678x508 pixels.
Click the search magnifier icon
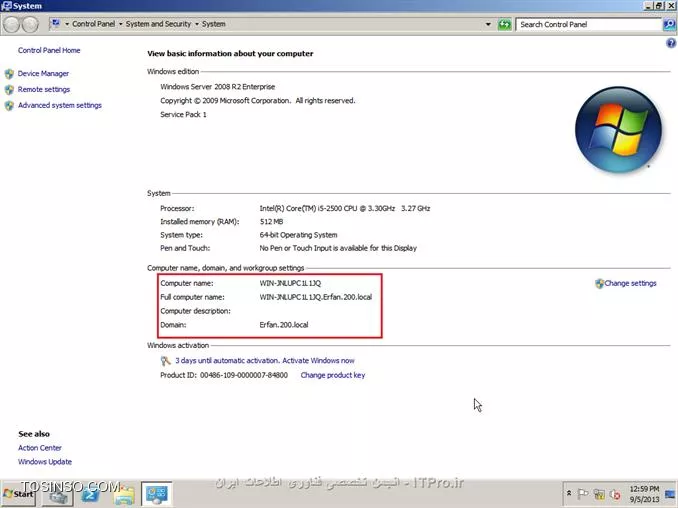coord(668,25)
